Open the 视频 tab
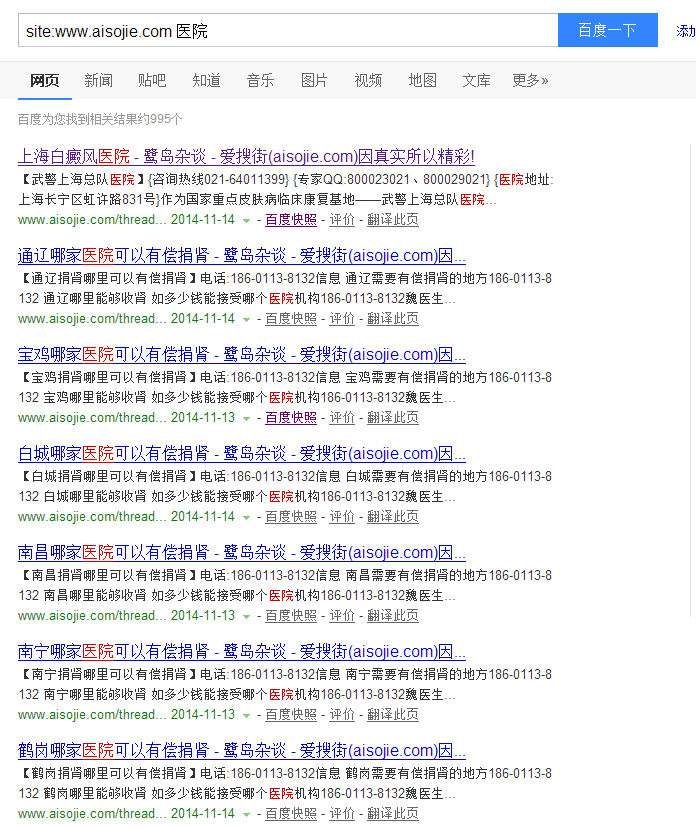696x828 pixels. pos(368,80)
